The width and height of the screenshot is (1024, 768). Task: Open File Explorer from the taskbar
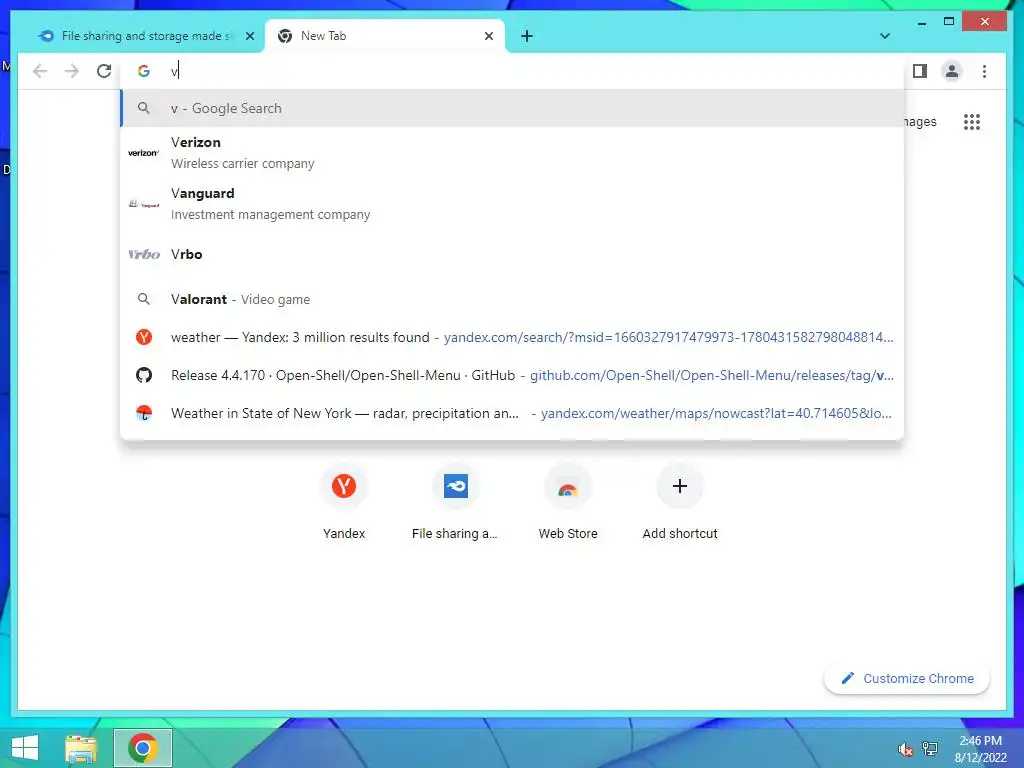[81, 748]
